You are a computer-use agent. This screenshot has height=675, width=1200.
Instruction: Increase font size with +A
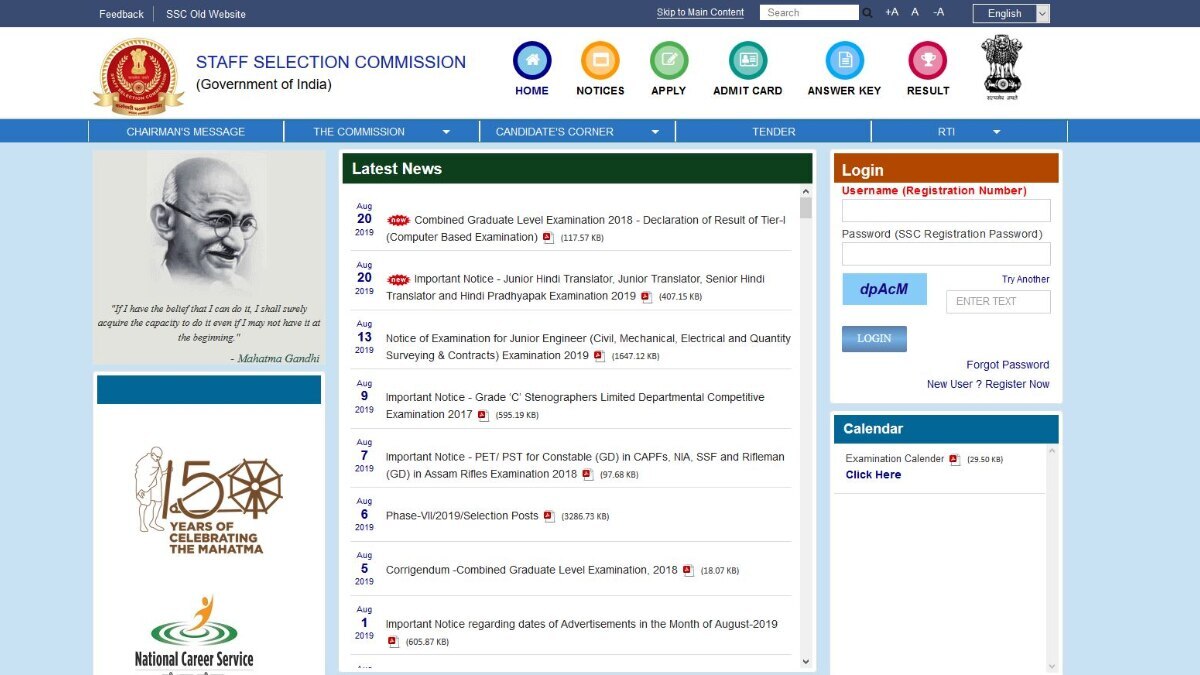coord(891,12)
